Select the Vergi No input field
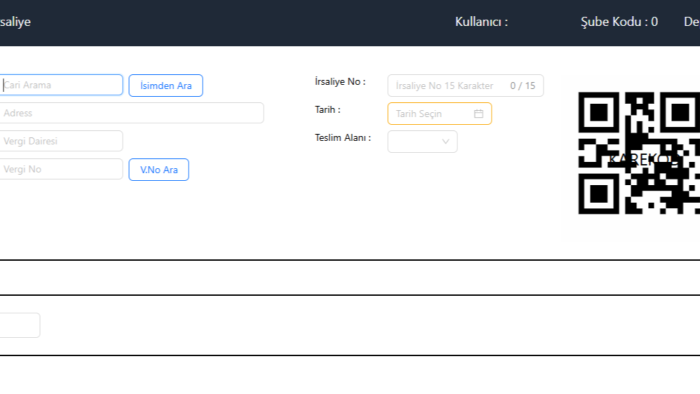 pos(61,169)
